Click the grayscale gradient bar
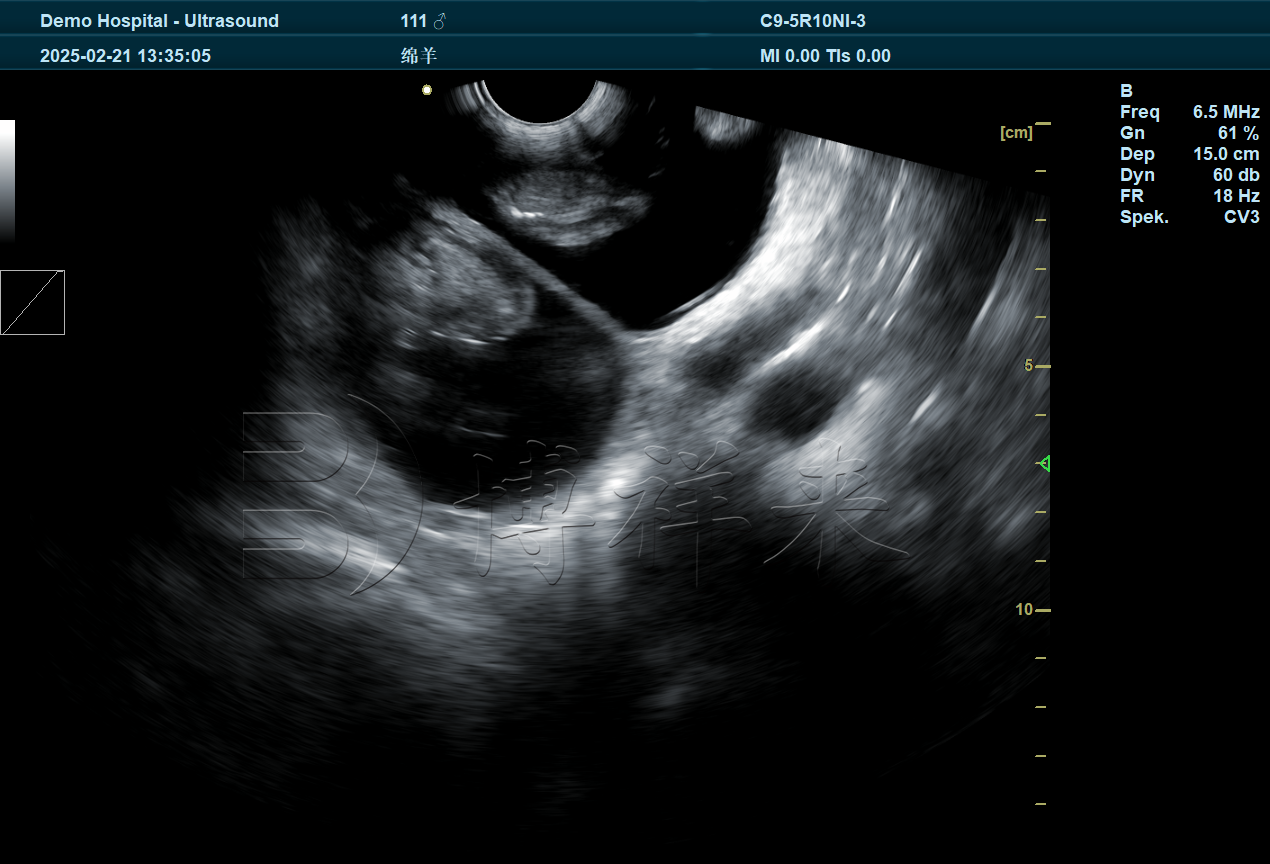 [x=7, y=180]
